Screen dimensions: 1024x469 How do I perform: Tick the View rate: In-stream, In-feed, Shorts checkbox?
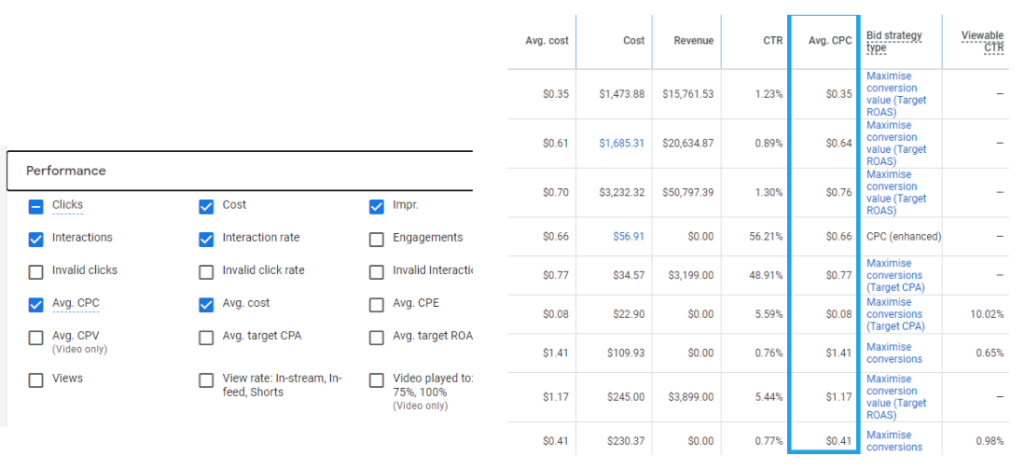pos(206,380)
